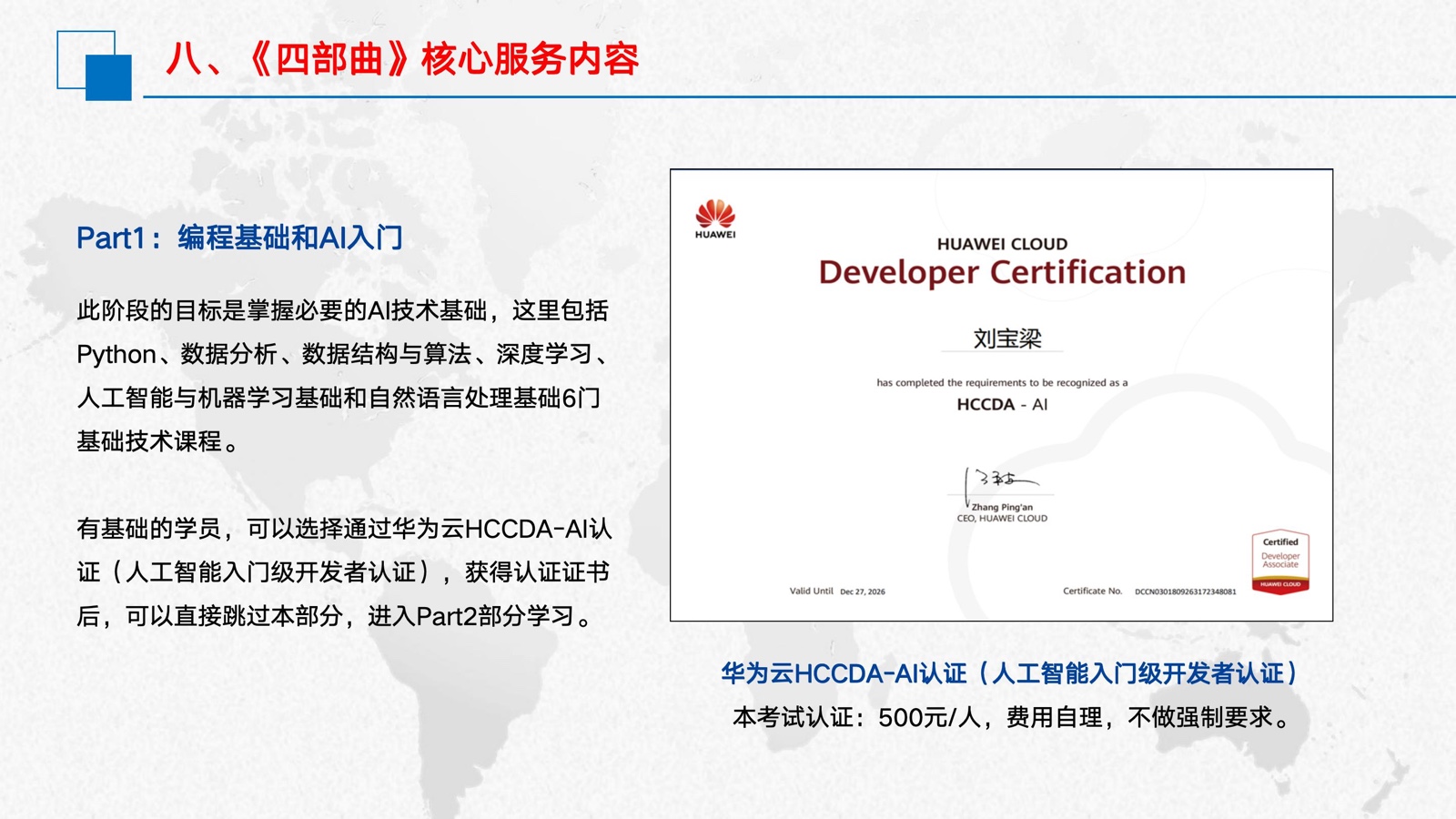Click the blue overlapping squares icon
1456x819 pixels.
tap(95, 66)
